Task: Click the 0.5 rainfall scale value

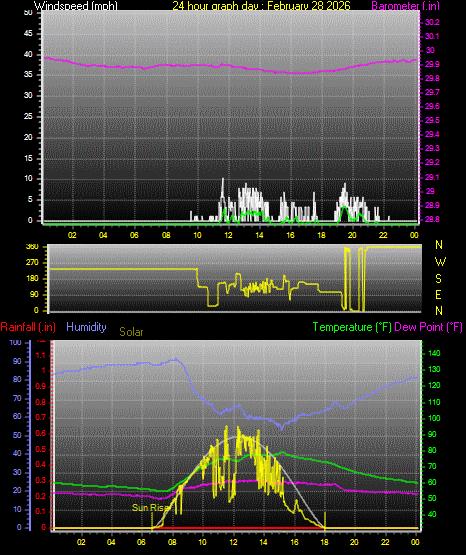Action: (x=41, y=449)
